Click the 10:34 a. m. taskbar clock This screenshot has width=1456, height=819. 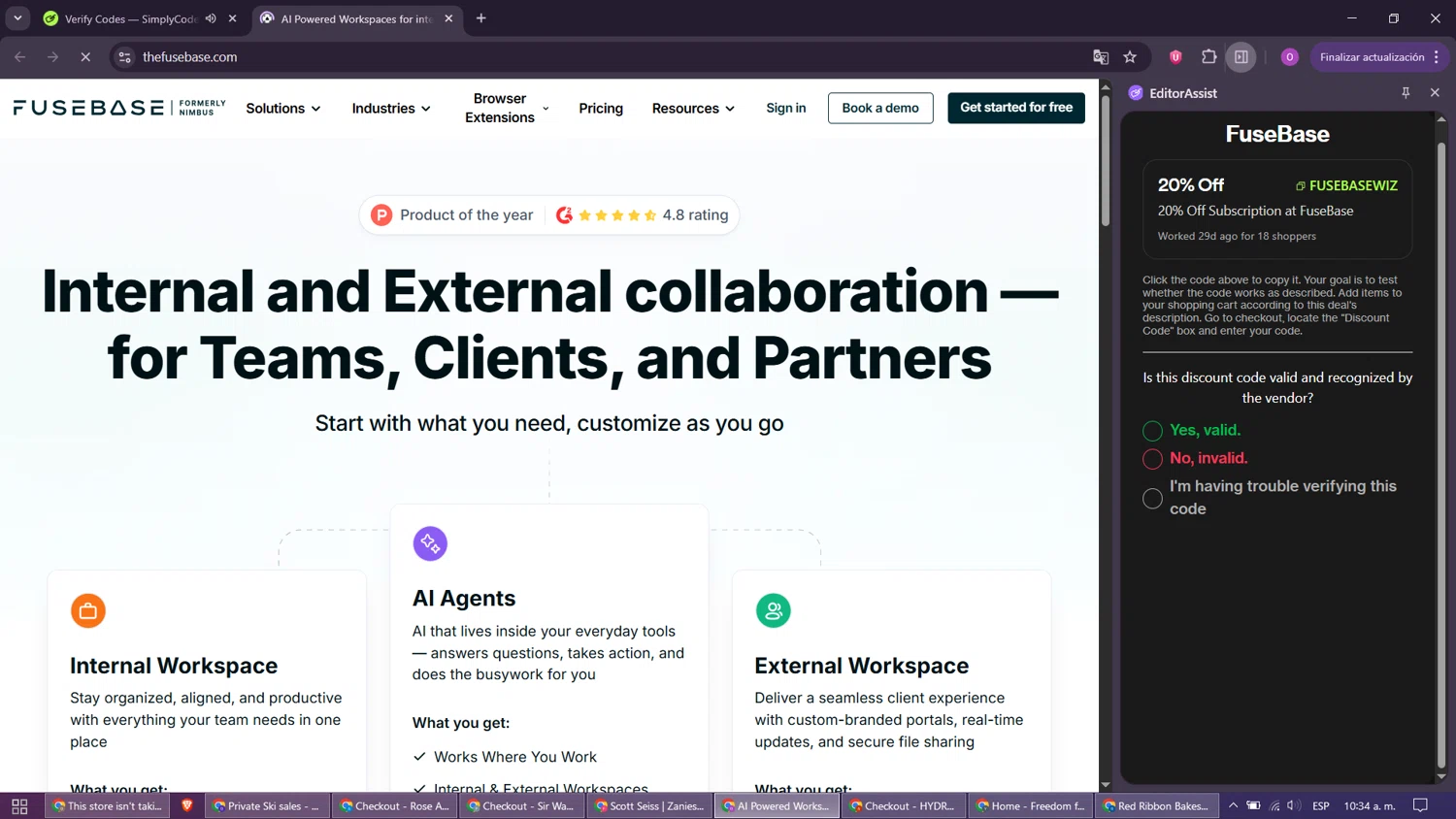coord(1370,805)
